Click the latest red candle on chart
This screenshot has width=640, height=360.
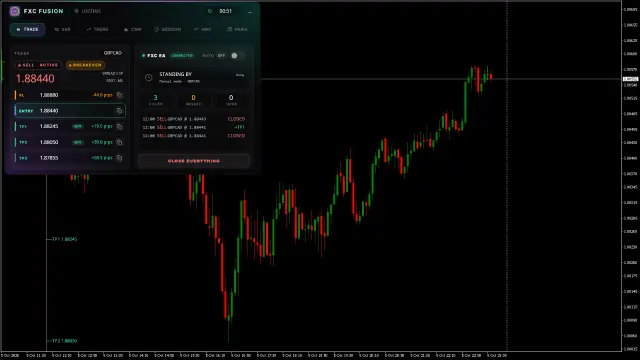pyautogui.click(x=491, y=77)
